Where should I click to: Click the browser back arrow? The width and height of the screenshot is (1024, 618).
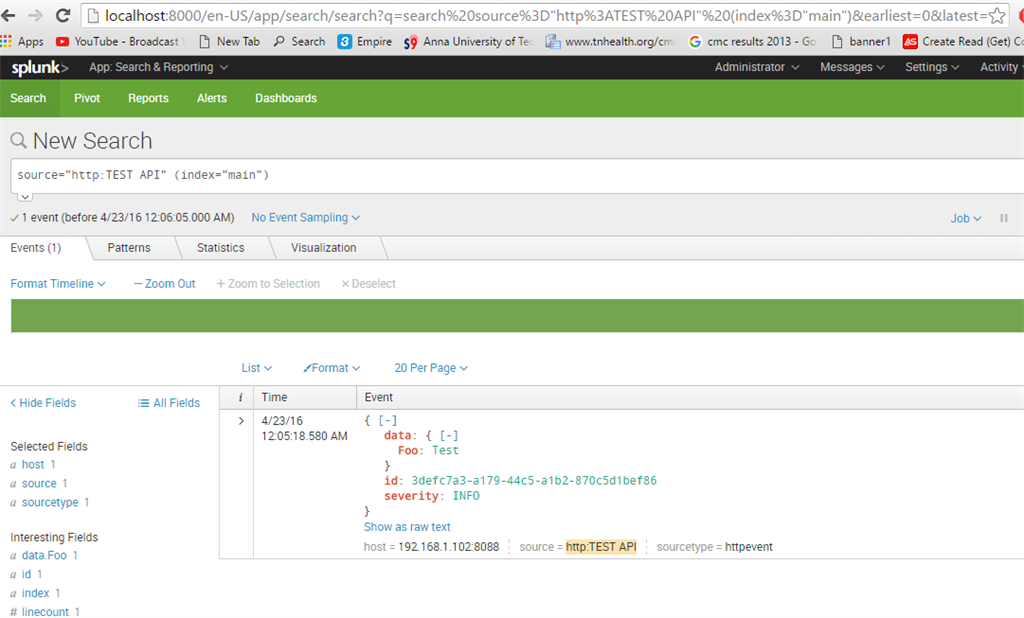8,16
